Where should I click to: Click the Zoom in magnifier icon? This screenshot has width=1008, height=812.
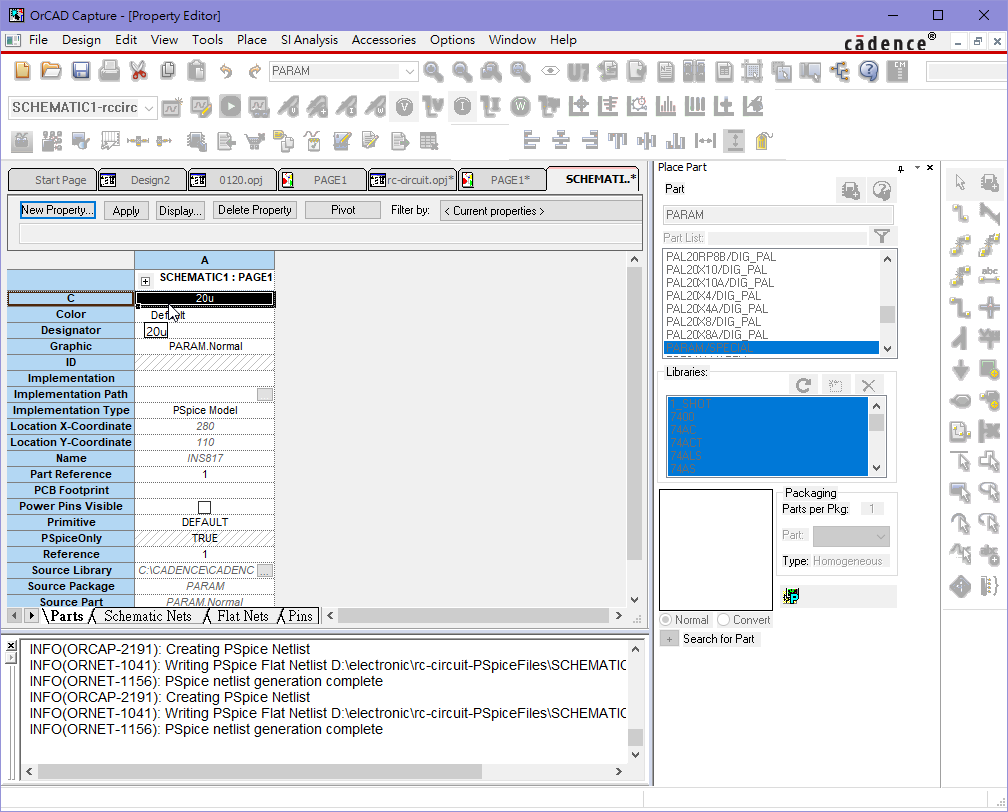click(x=433, y=71)
